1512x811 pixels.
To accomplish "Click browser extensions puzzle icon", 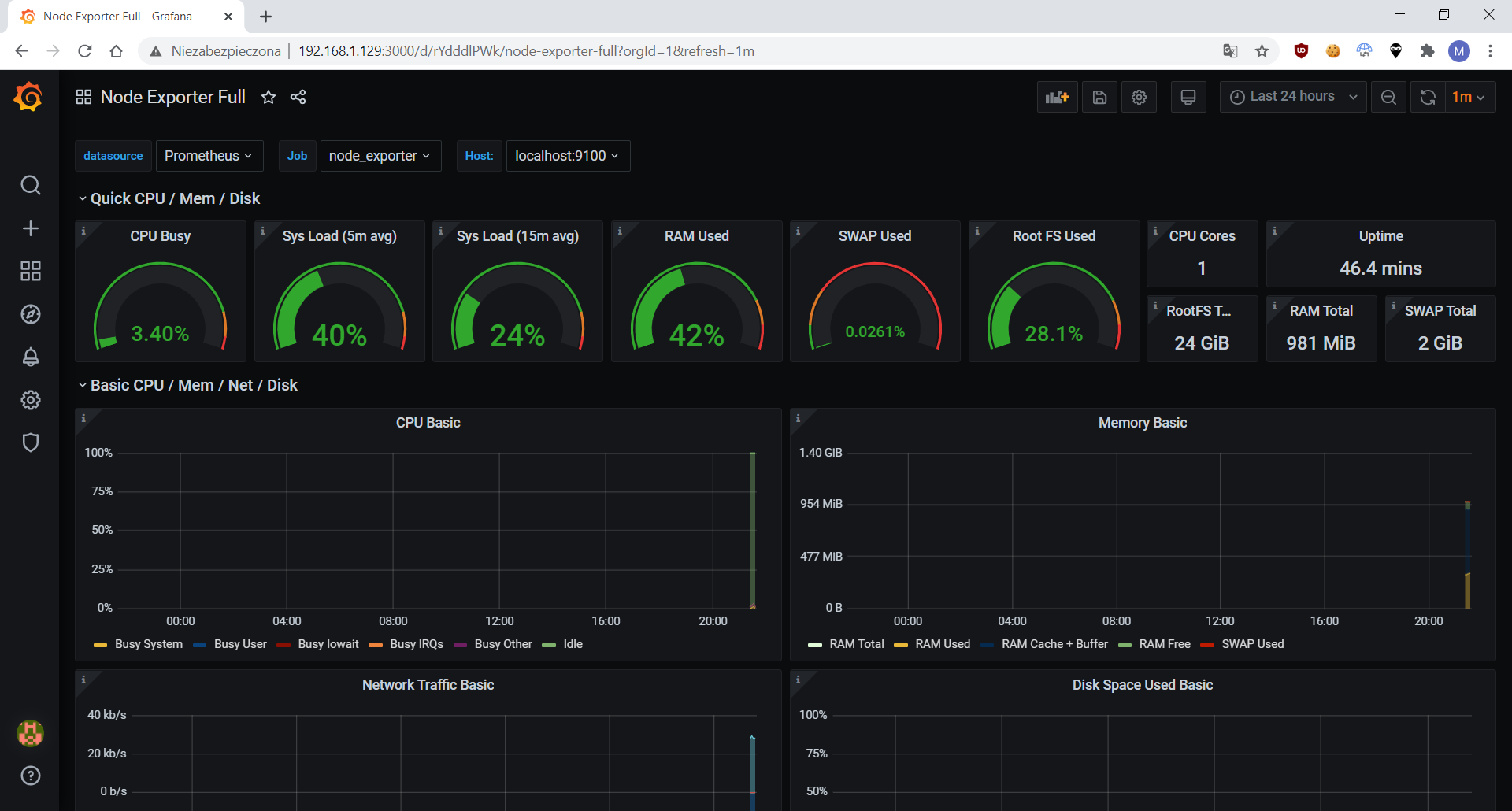I will [1427, 51].
